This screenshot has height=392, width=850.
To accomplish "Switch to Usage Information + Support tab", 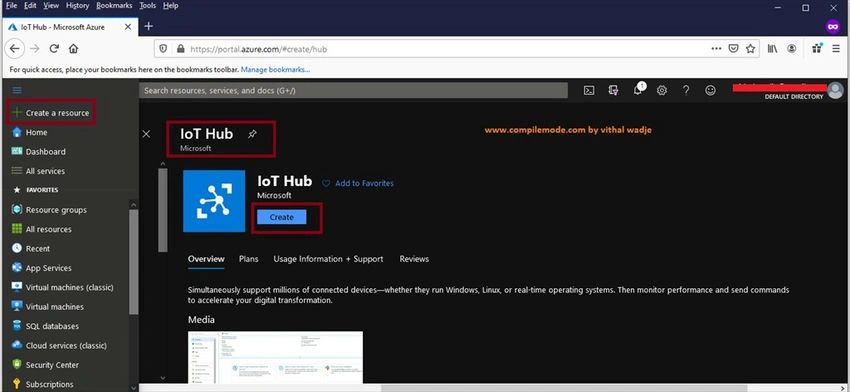I will click(x=328, y=259).
